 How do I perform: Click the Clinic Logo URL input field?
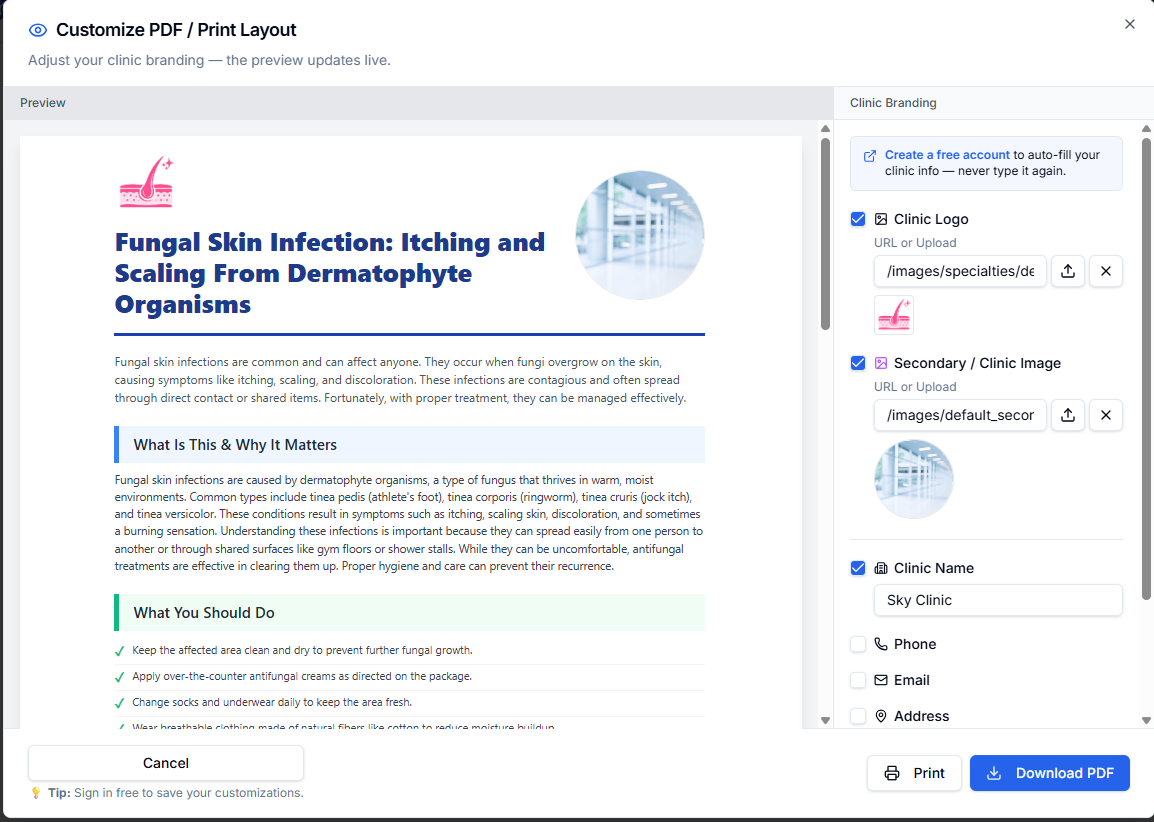tap(960, 272)
